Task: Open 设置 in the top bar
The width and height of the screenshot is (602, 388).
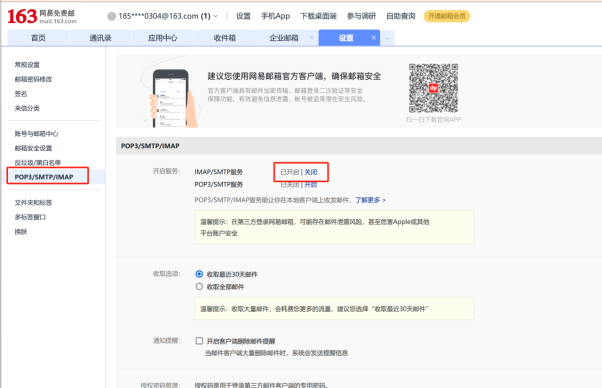Action: (243, 16)
